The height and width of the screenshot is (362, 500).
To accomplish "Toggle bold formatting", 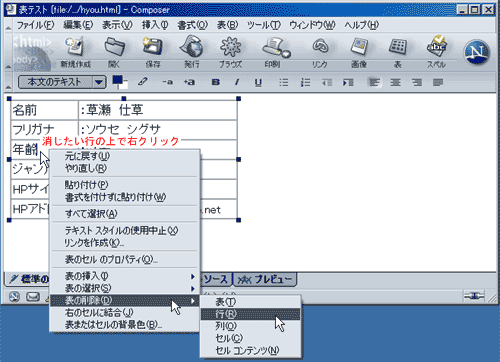I will pos(216,82).
